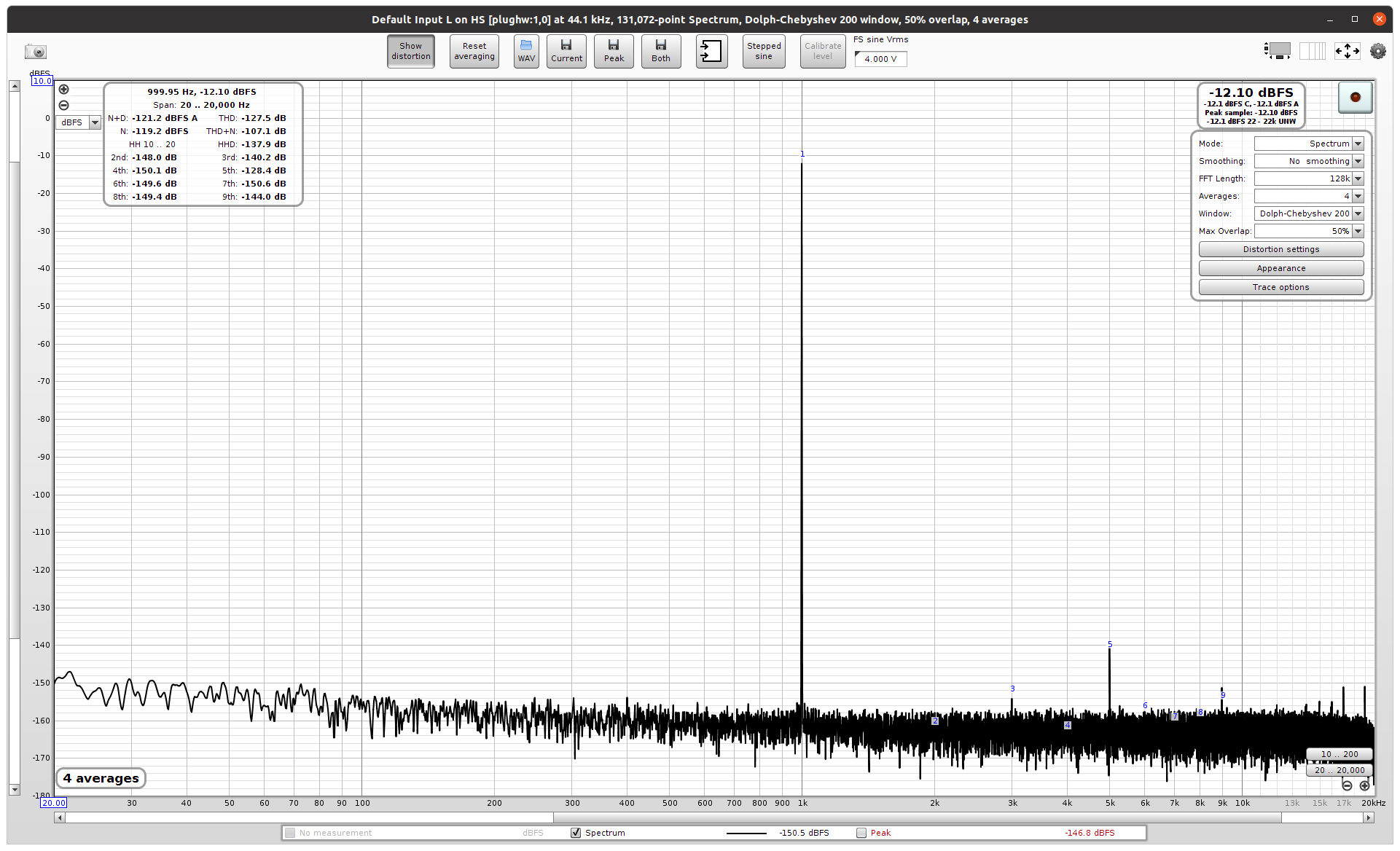Click the four-arrow graph limits icon
1400x851 pixels.
click(x=1347, y=51)
